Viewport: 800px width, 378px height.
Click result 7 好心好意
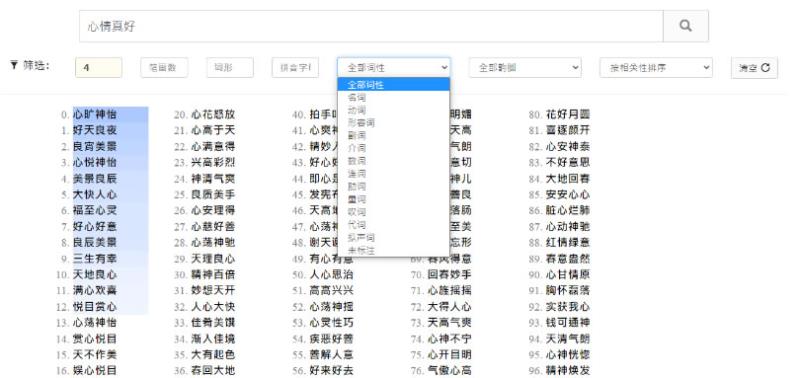(95, 226)
